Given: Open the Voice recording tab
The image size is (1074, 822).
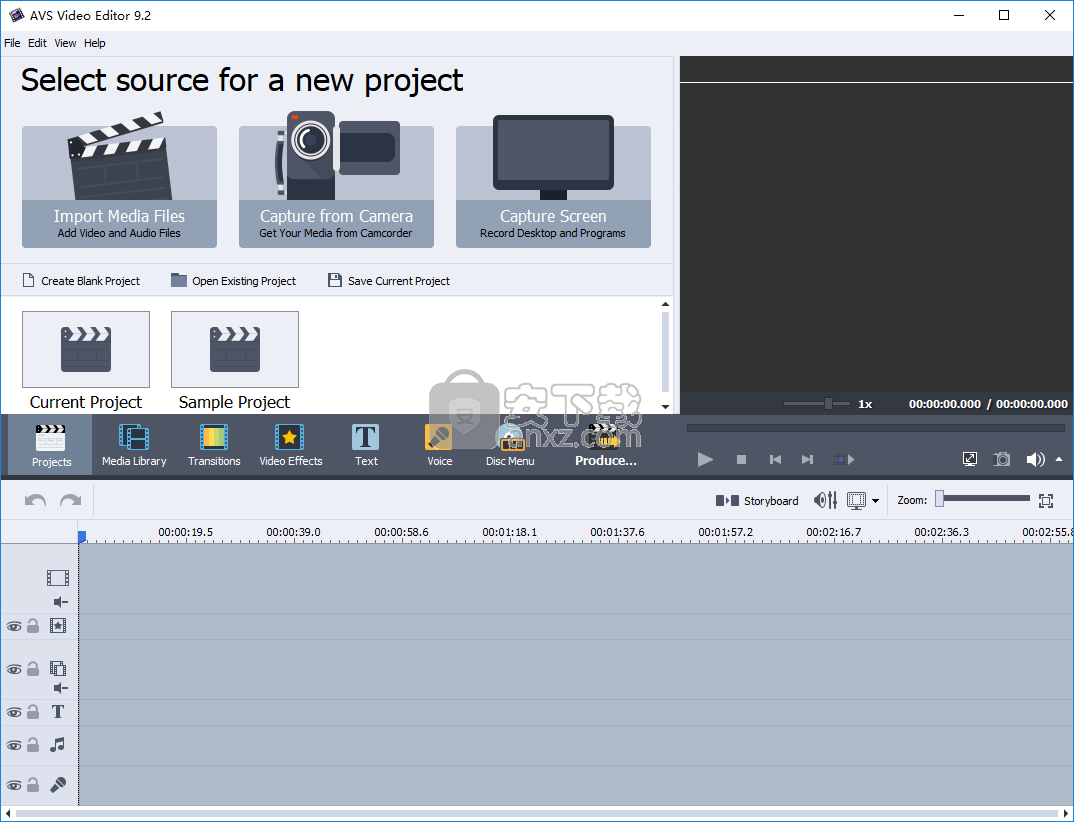Looking at the screenshot, I should pos(439,445).
